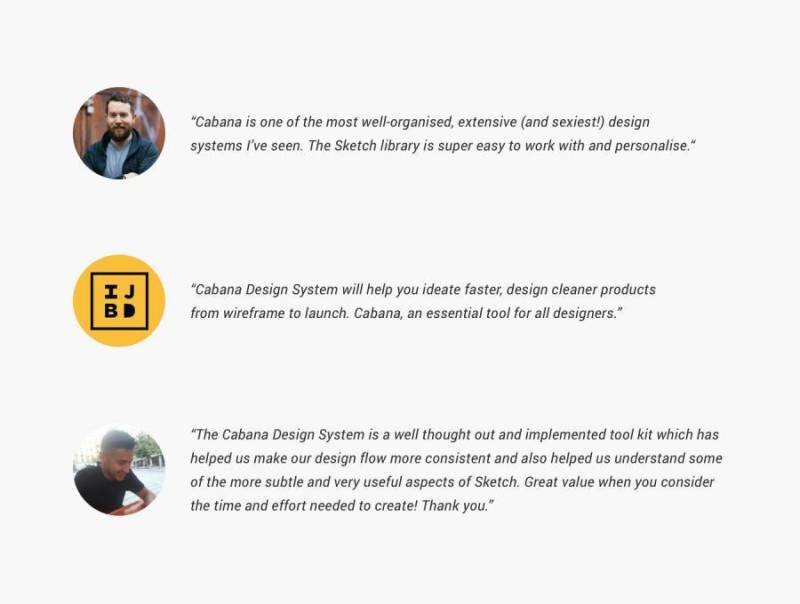The width and height of the screenshot is (800, 604).
Task: Click the bearded man's circular avatar
Action: pos(119,133)
